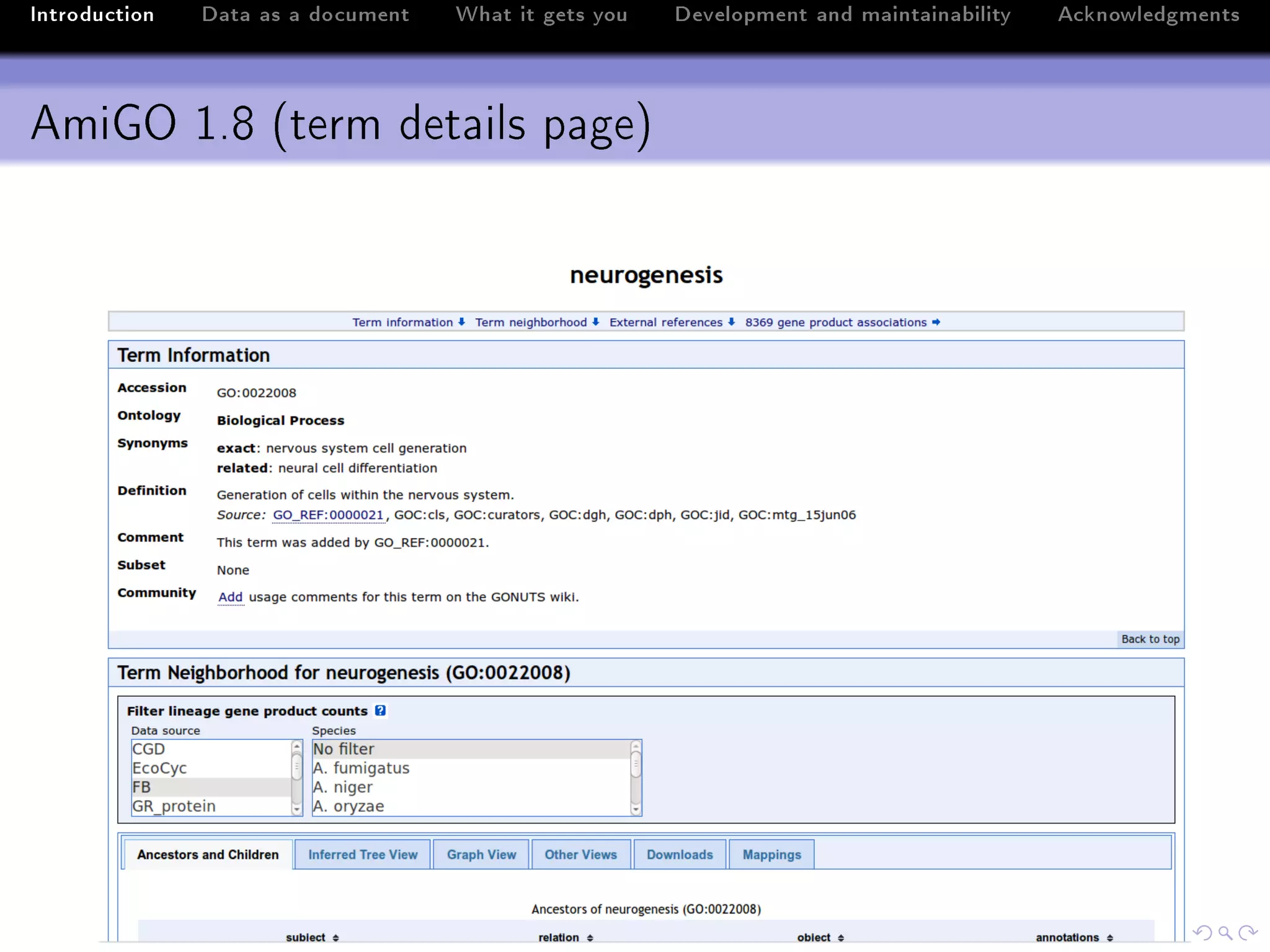Select Ancestors and Children tab
This screenshot has width=1270, height=952.
[x=208, y=855]
